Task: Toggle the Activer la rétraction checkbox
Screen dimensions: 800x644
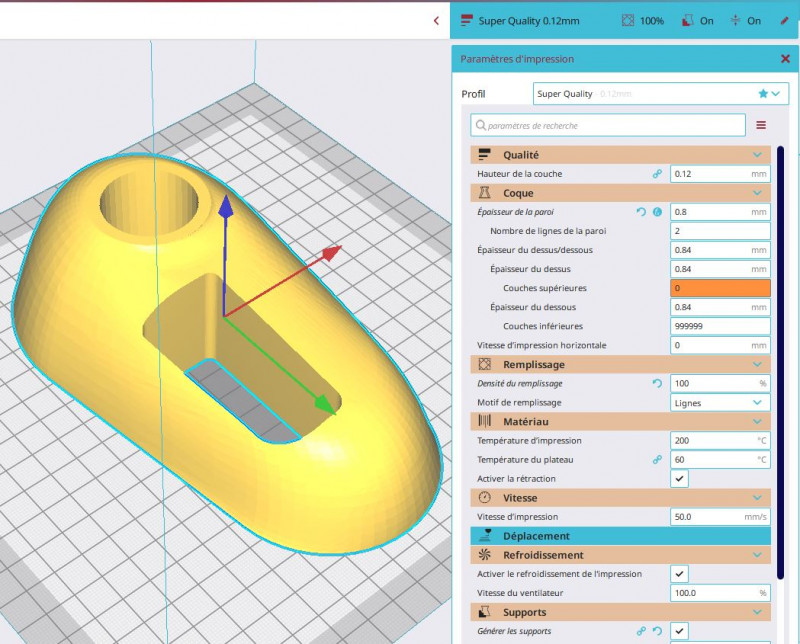Action: click(x=680, y=479)
